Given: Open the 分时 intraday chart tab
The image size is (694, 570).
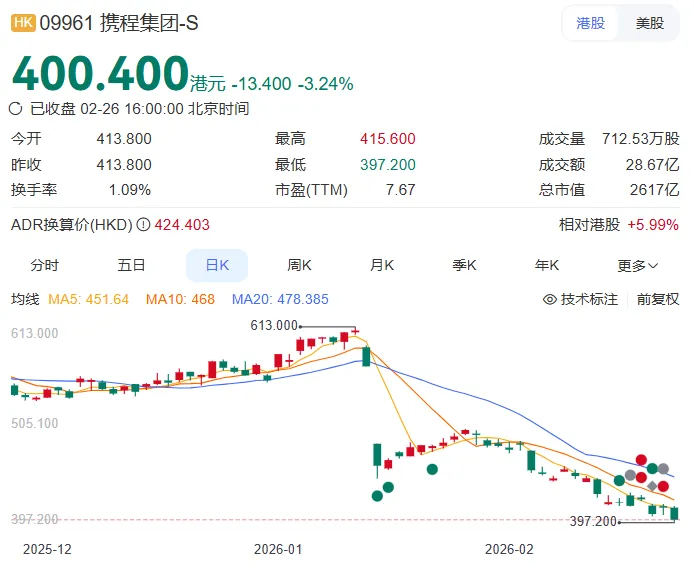Looking at the screenshot, I should click(44, 266).
